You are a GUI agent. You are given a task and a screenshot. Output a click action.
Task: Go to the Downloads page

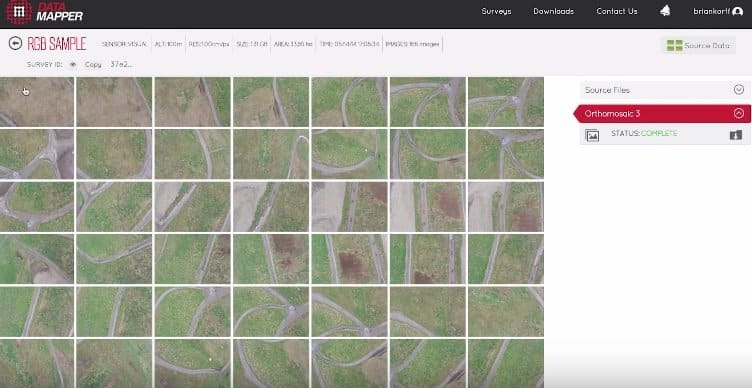[553, 11]
